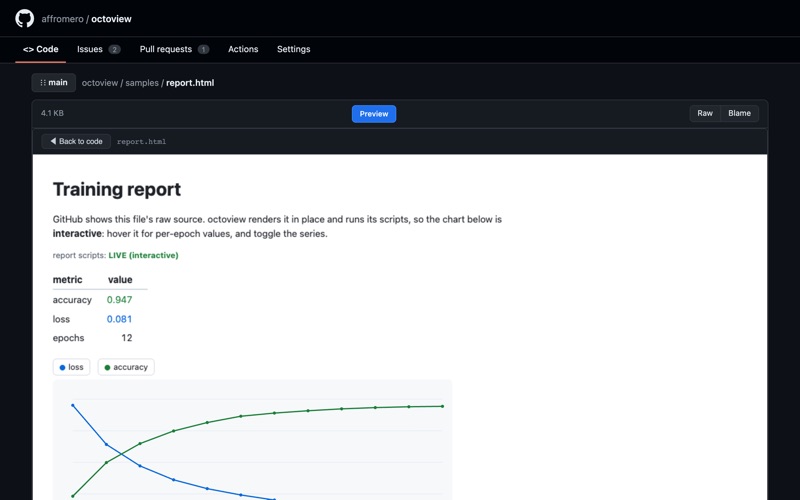Open the affromero user link
Screen dimensions: 800x500
tap(62, 19)
